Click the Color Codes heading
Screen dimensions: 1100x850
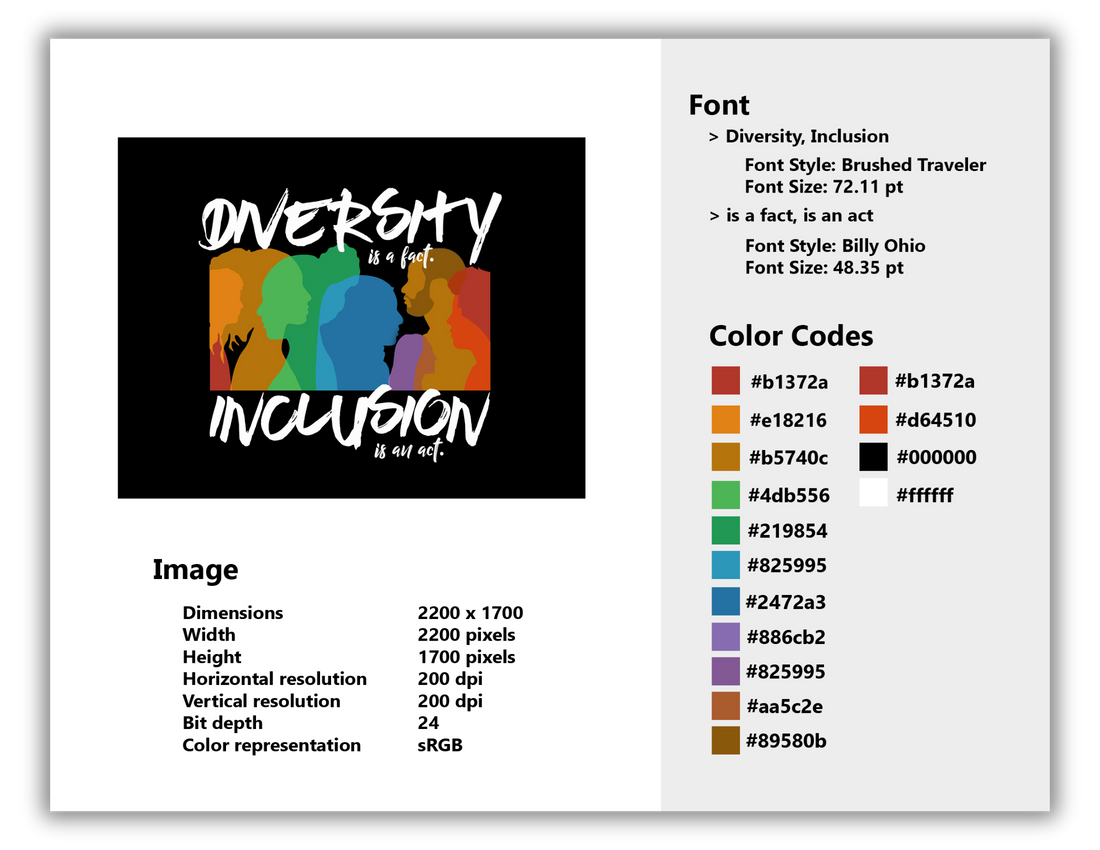tap(791, 336)
